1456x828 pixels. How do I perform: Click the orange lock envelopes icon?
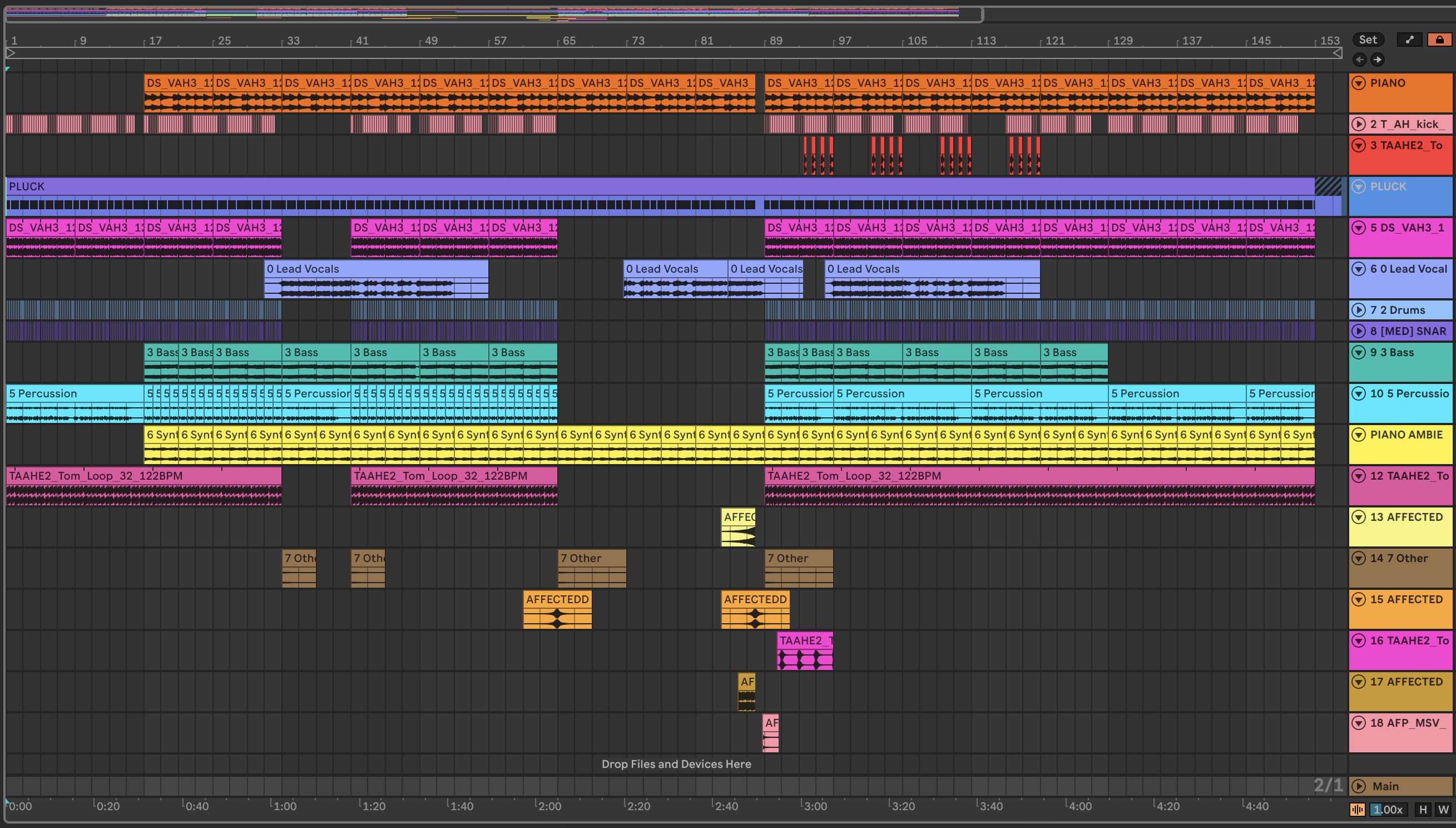tap(1439, 40)
